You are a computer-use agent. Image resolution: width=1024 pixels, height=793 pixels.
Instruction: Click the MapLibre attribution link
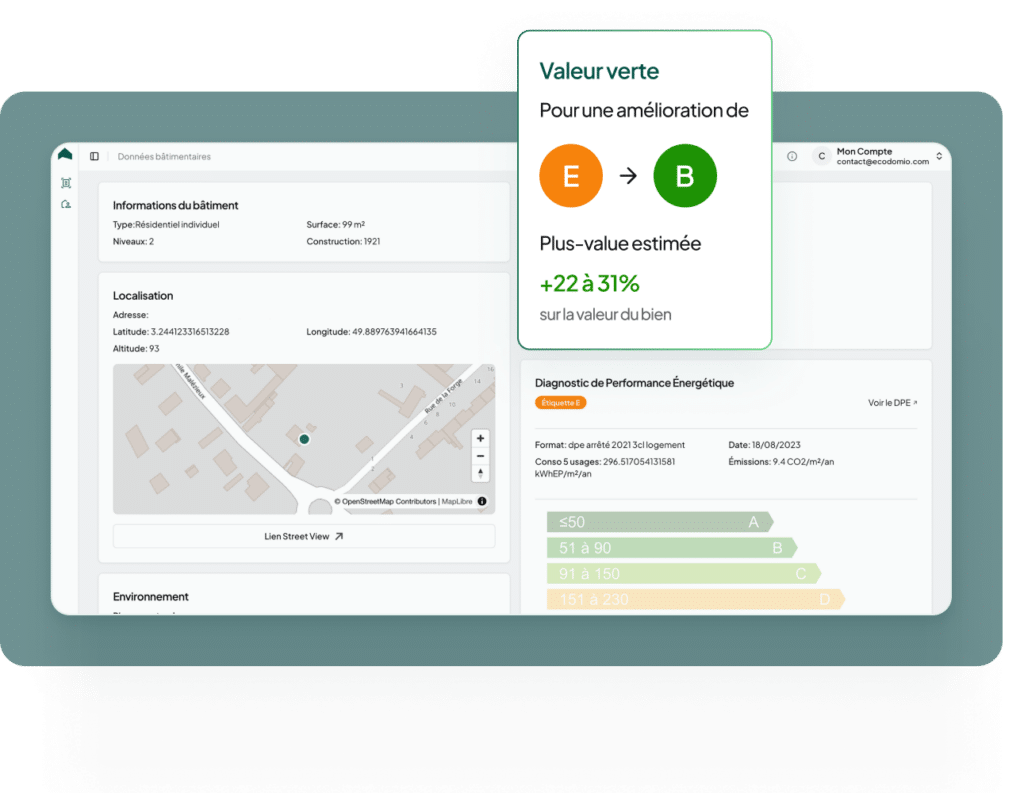pyautogui.click(x=456, y=501)
